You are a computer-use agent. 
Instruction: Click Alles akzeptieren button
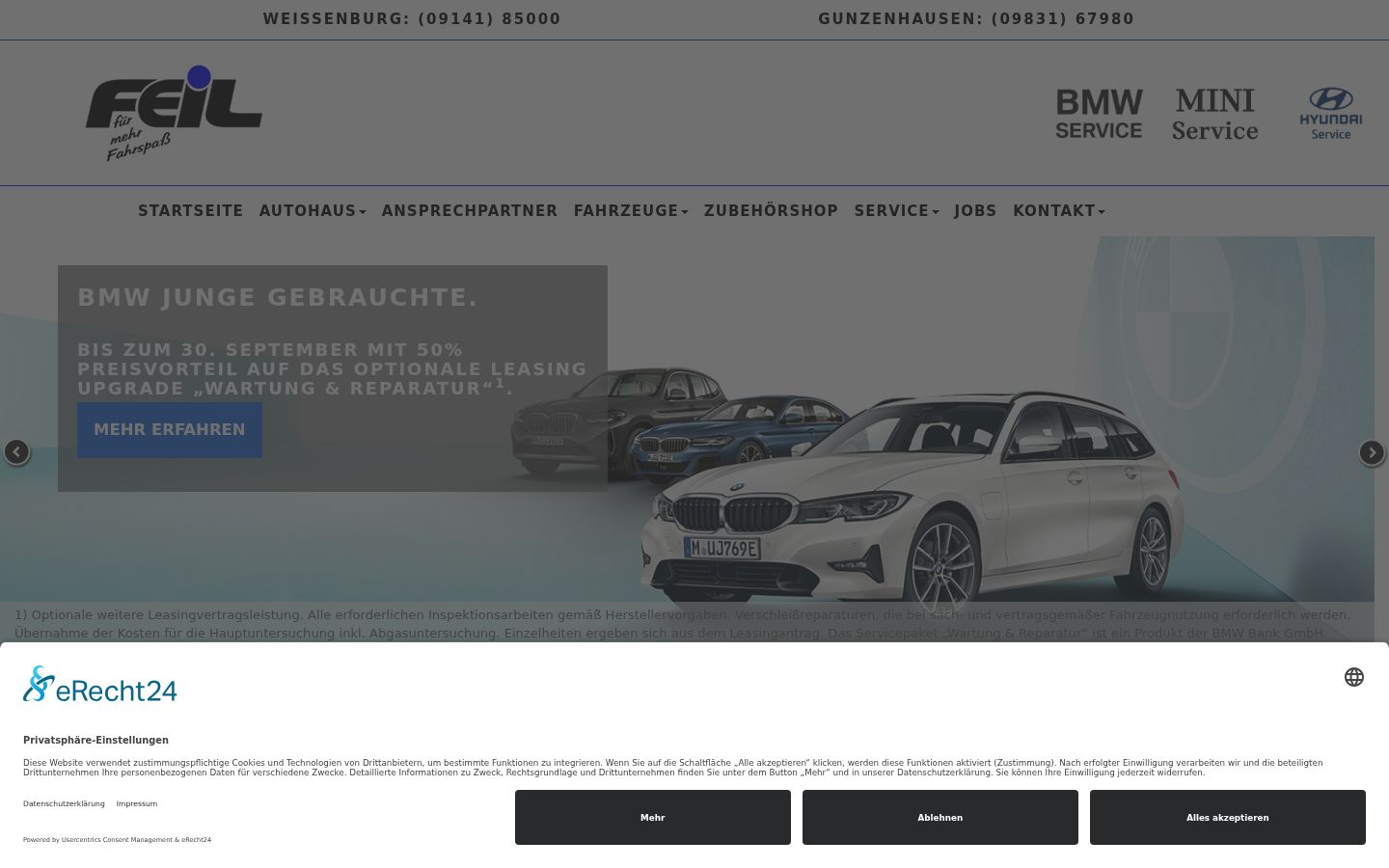pos(1228,818)
